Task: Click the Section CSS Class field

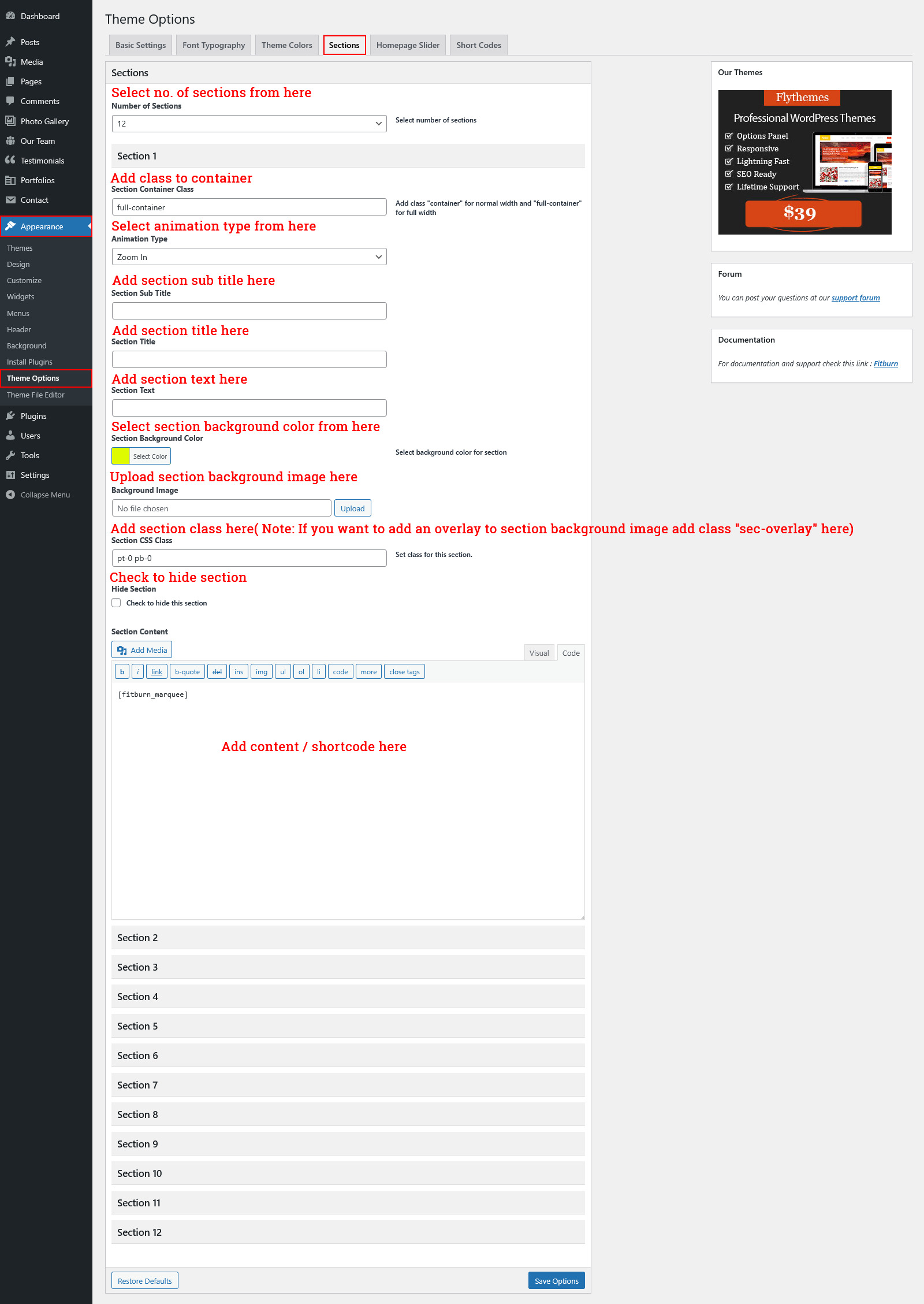Action: [x=249, y=558]
